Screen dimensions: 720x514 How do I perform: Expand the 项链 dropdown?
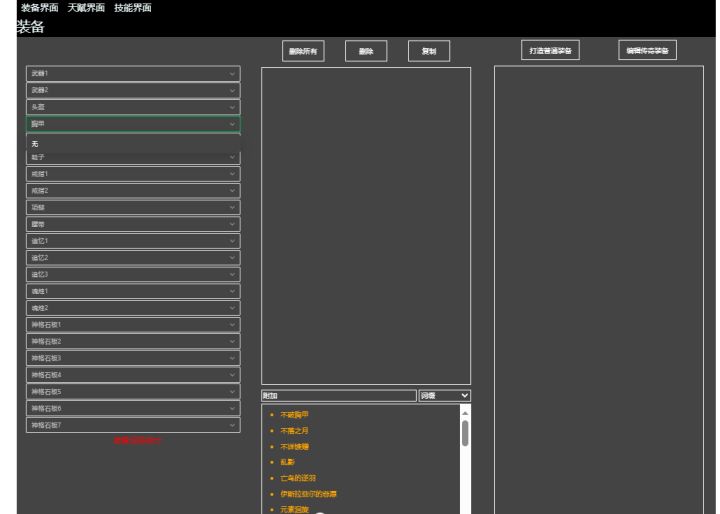point(133,208)
